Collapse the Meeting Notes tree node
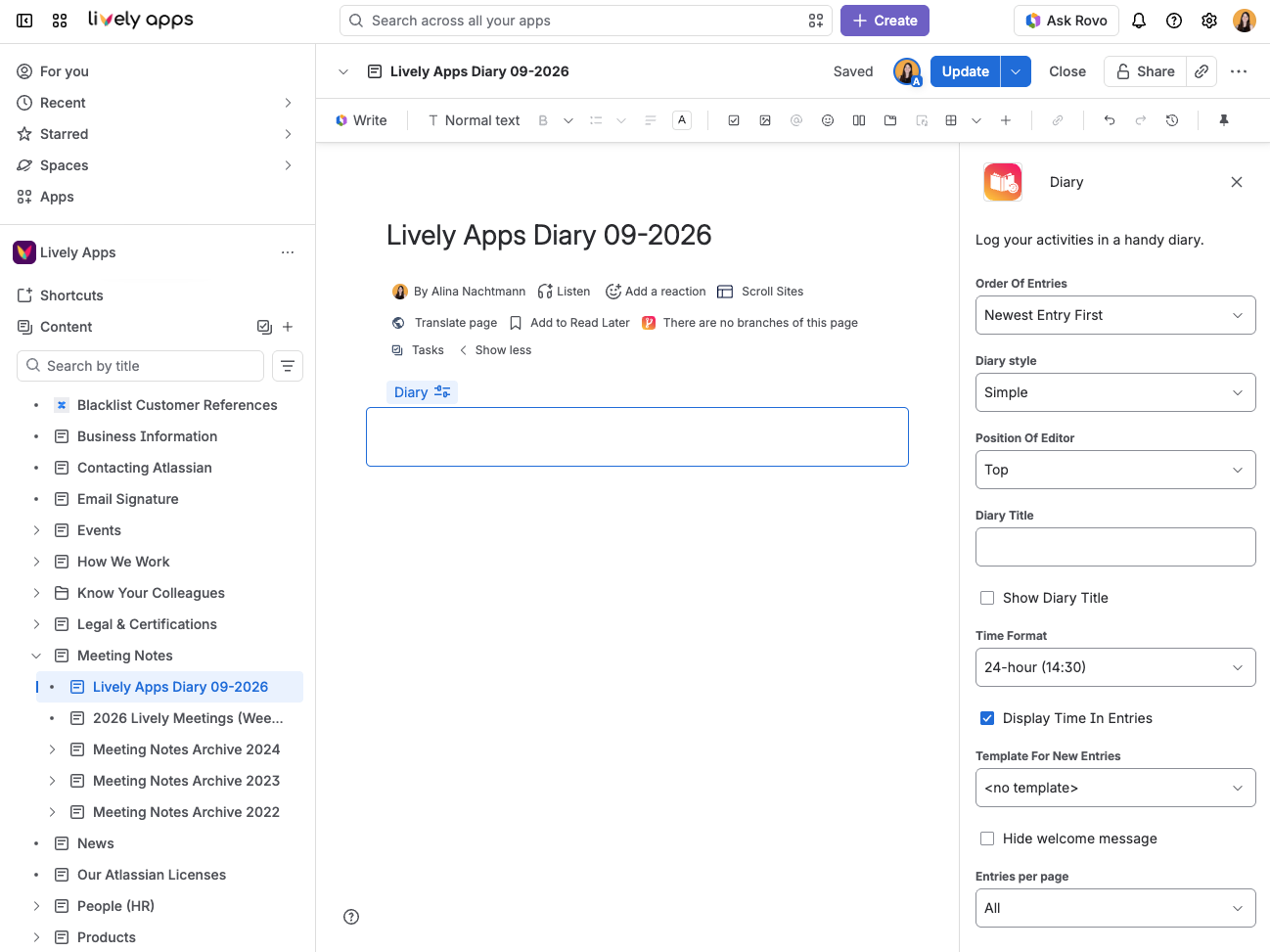1270x952 pixels. click(x=36, y=656)
